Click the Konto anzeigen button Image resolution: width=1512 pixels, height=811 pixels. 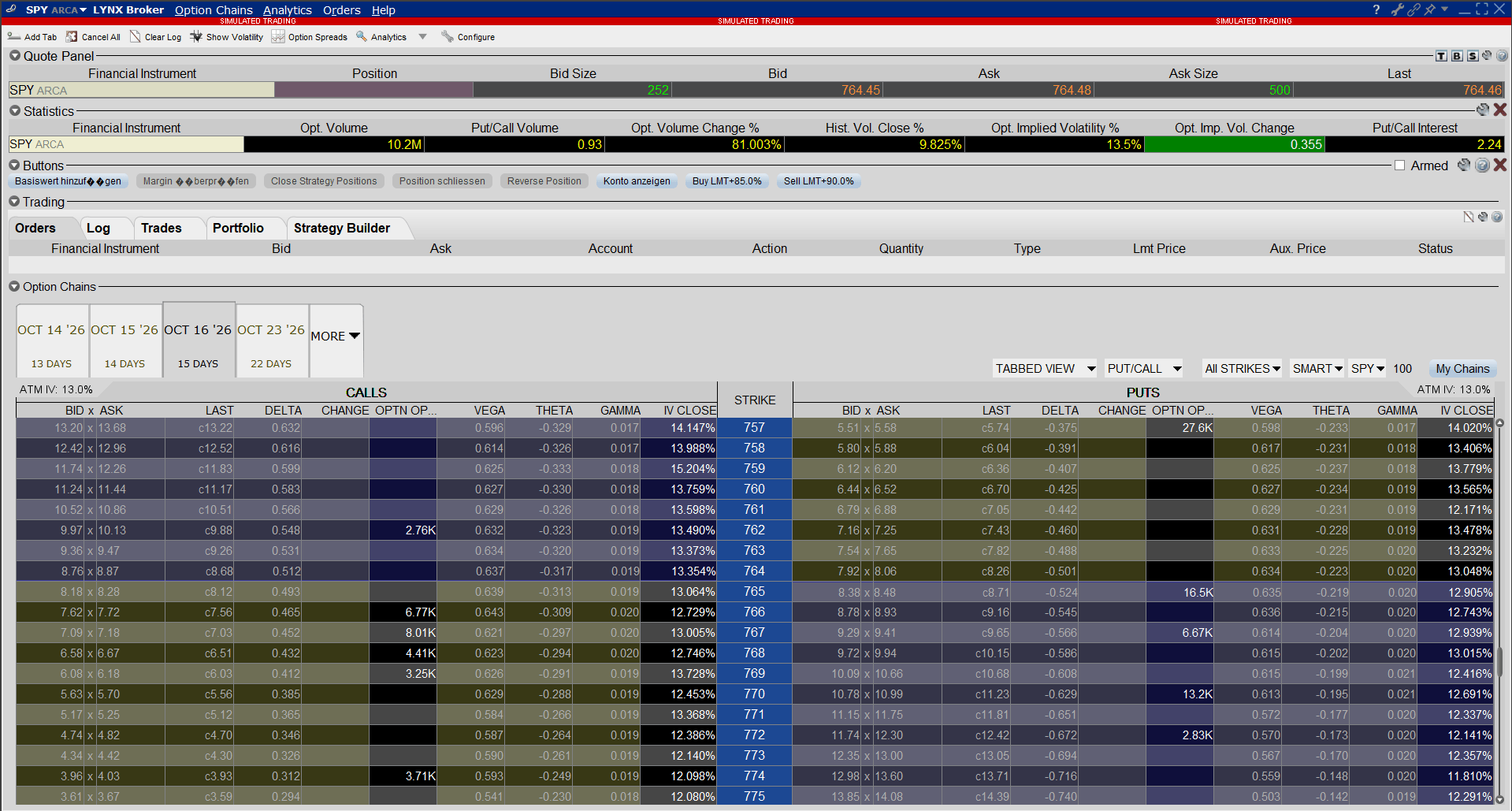pos(637,181)
